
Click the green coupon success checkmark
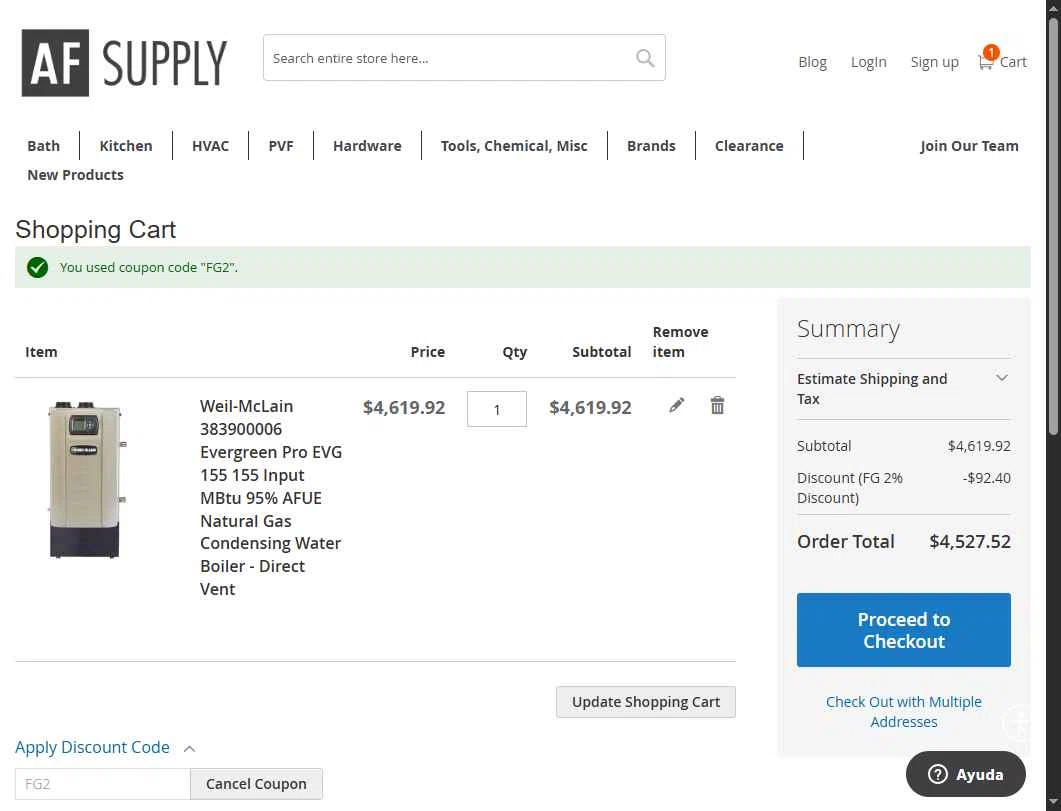(x=37, y=268)
